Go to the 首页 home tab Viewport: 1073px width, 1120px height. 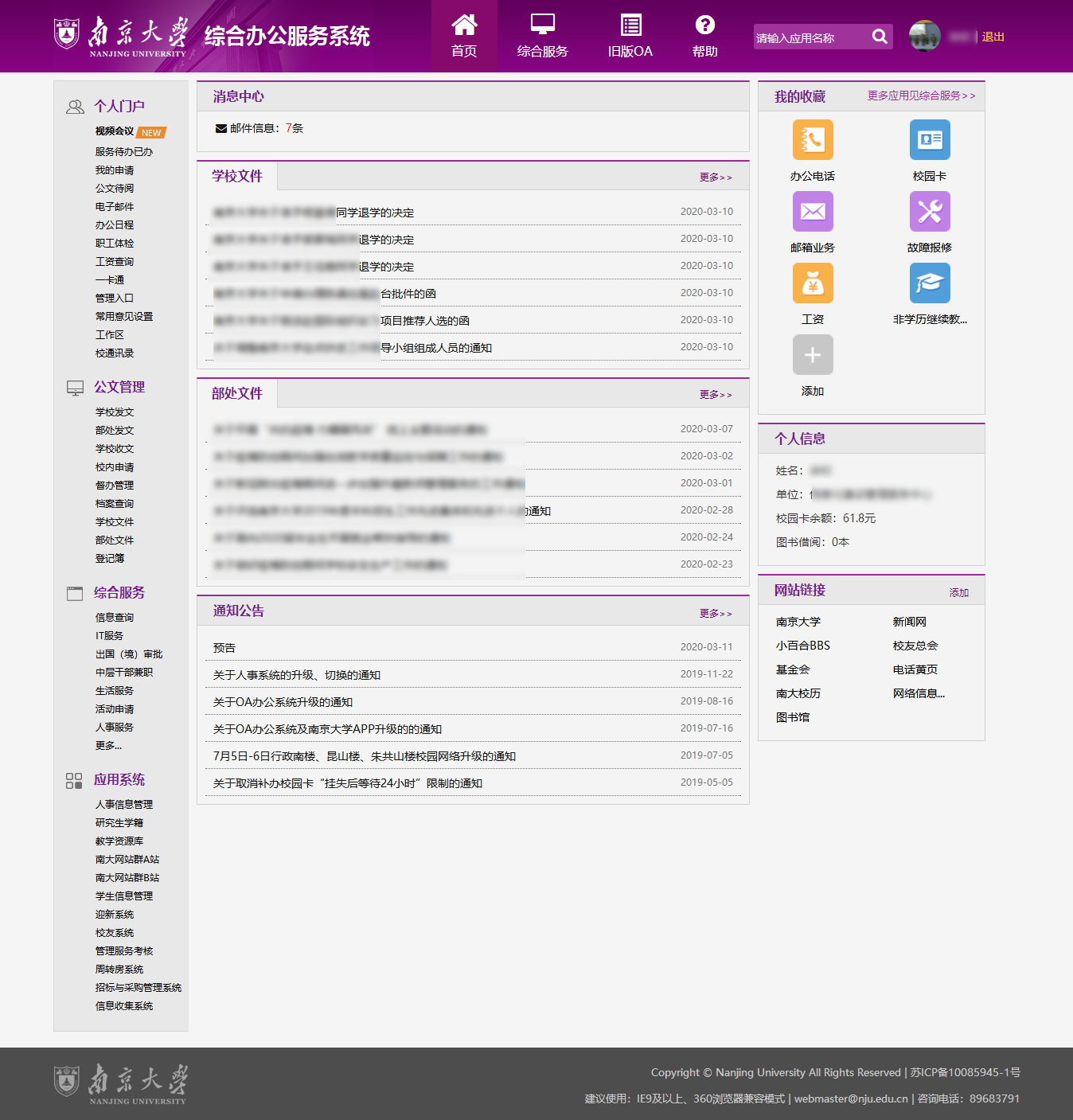[x=464, y=36]
